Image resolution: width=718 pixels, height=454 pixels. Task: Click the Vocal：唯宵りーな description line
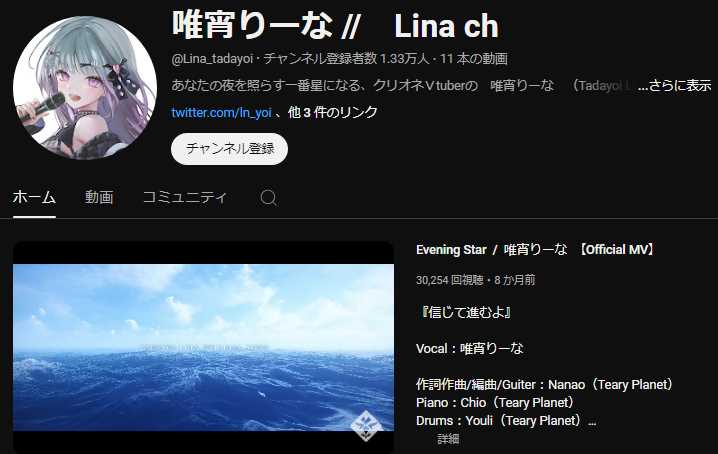[x=470, y=349]
